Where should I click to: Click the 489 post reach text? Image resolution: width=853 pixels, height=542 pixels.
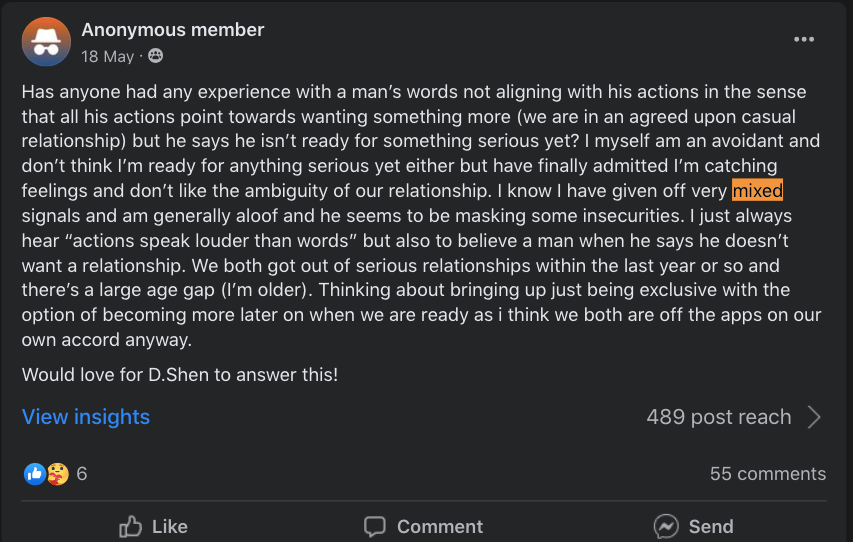(718, 417)
